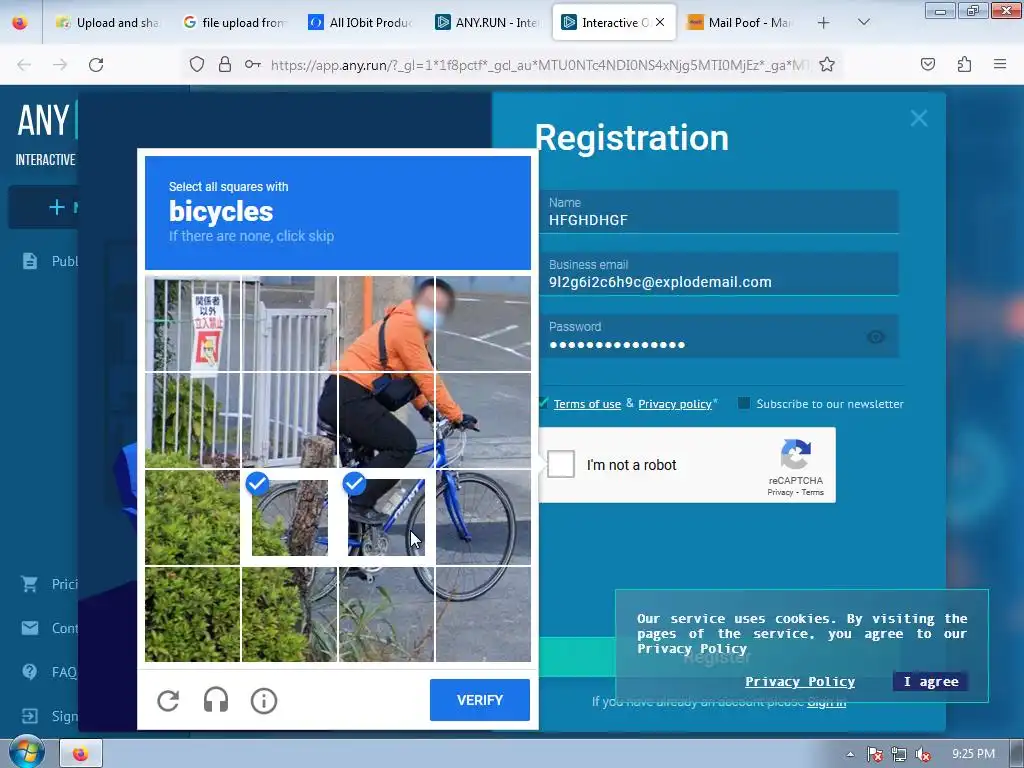Image resolution: width=1024 pixels, height=768 pixels.
Task: Switch to ANY.RUN - Inte tab
Action: (487, 22)
